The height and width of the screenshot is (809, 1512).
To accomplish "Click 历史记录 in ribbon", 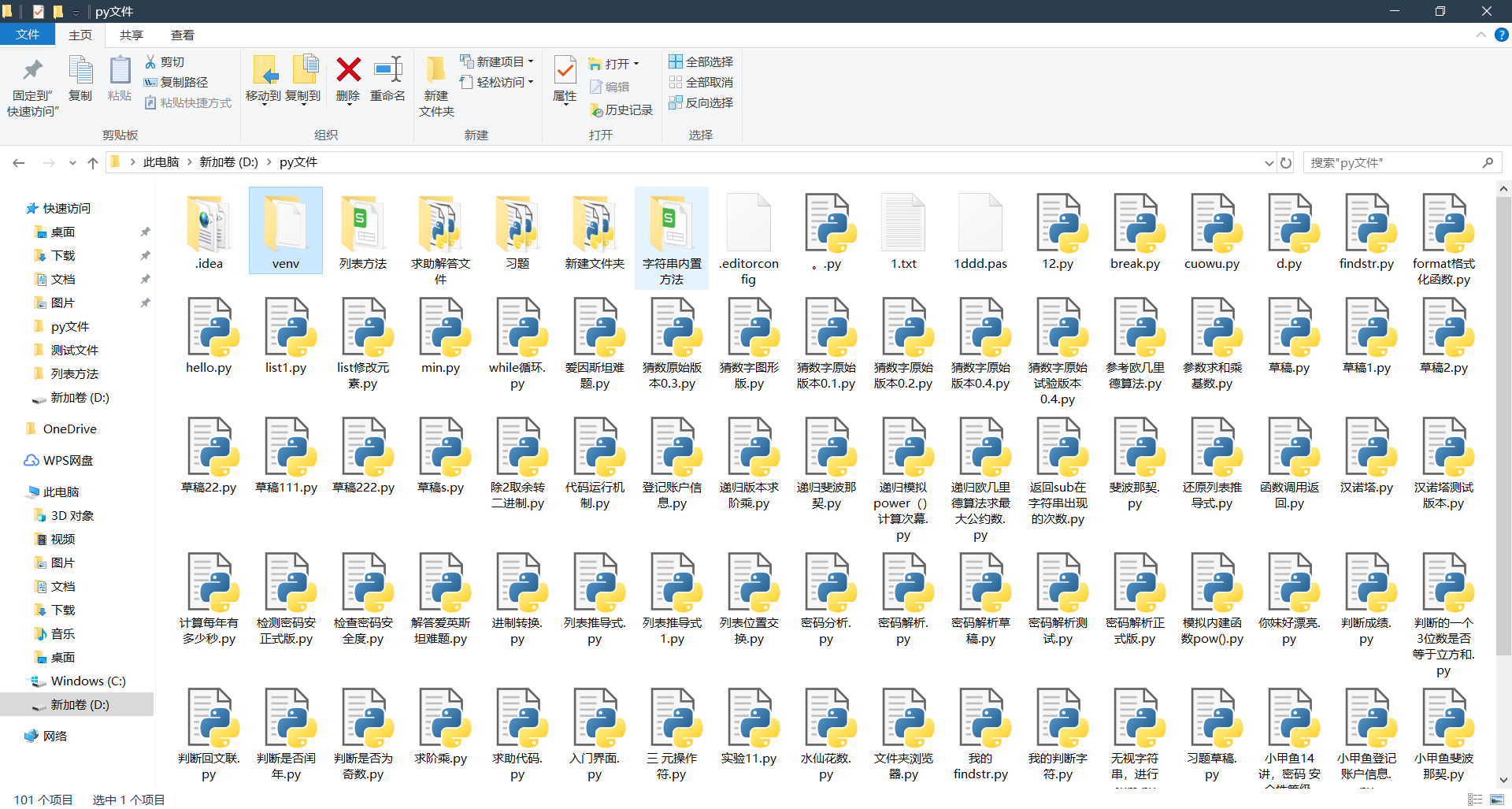I will click(621, 110).
